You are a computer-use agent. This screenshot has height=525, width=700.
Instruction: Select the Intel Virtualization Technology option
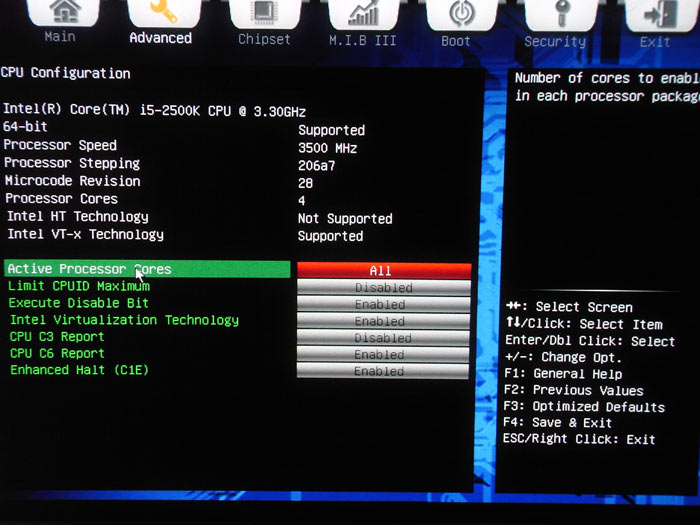pos(125,320)
